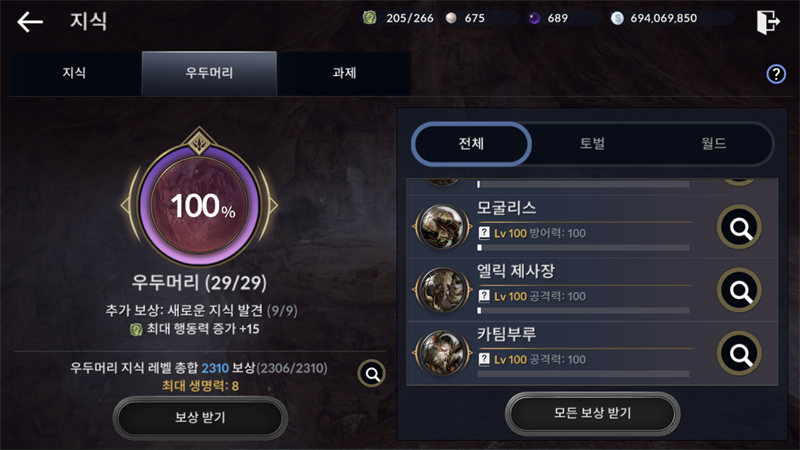The width and height of the screenshot is (800, 450).
Task: Tap the purple orb currency icon
Action: click(x=534, y=18)
